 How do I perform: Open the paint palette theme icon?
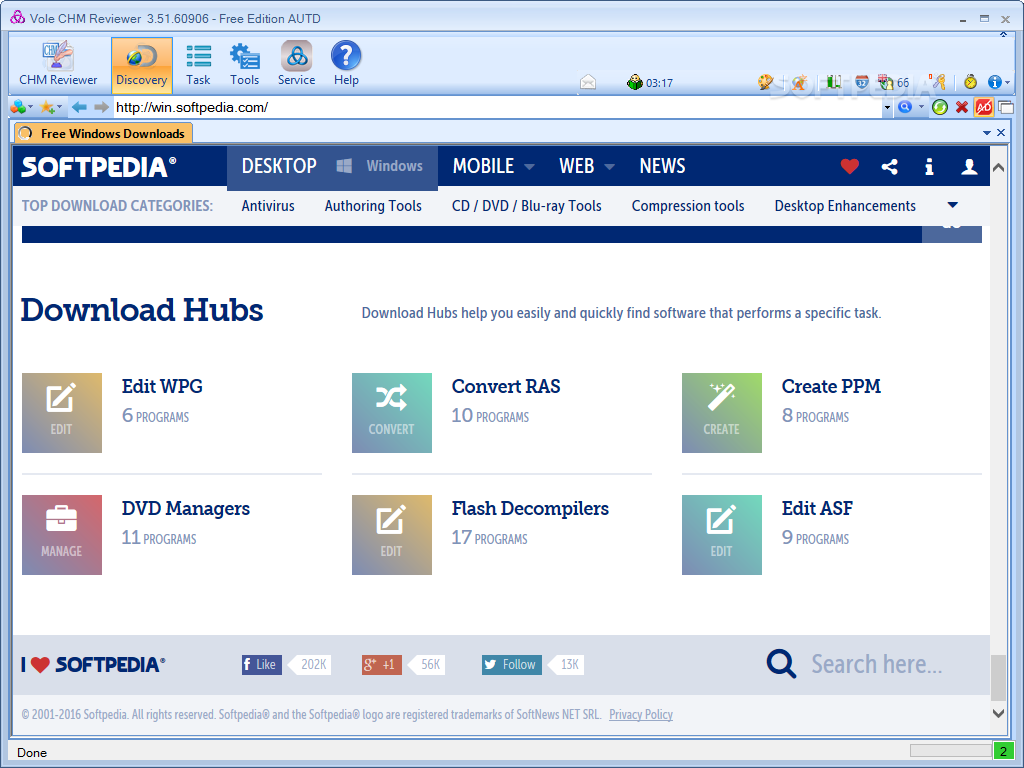coord(765,82)
